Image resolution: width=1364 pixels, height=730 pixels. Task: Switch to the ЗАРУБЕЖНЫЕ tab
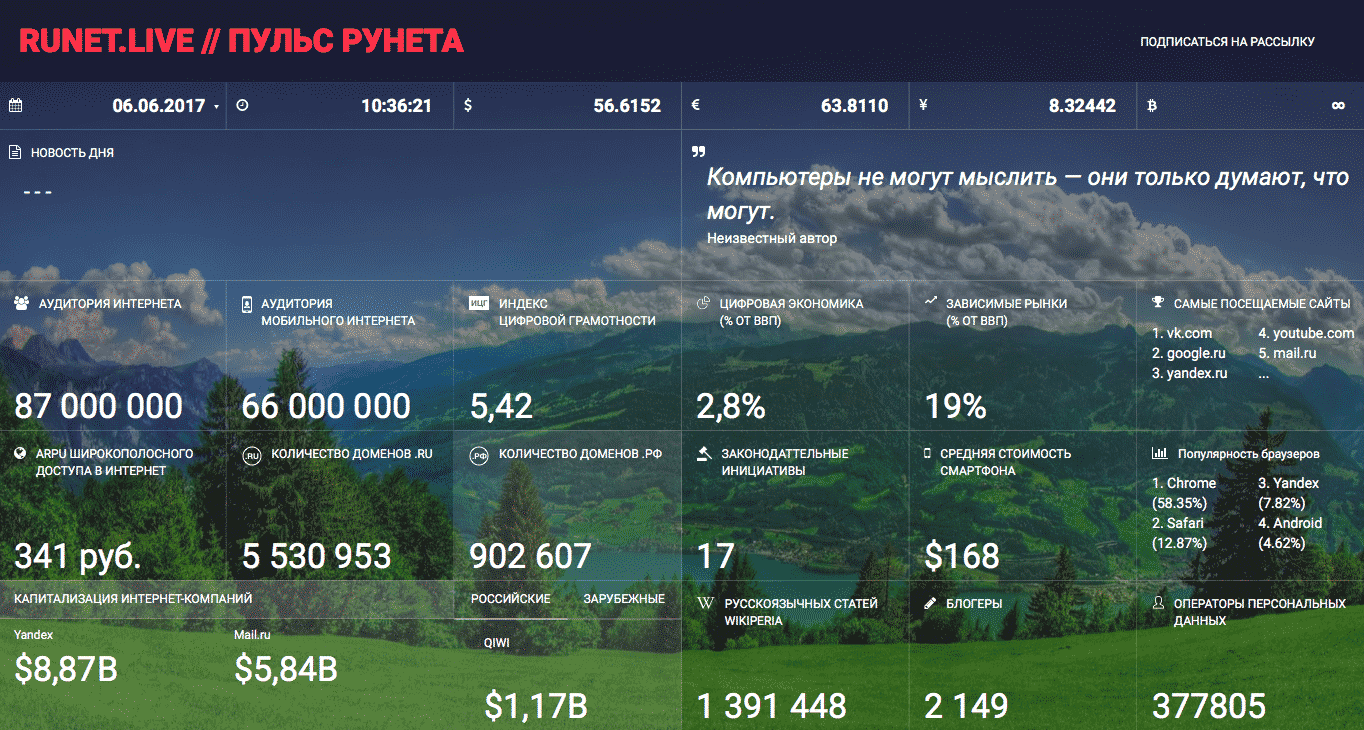pos(624,598)
